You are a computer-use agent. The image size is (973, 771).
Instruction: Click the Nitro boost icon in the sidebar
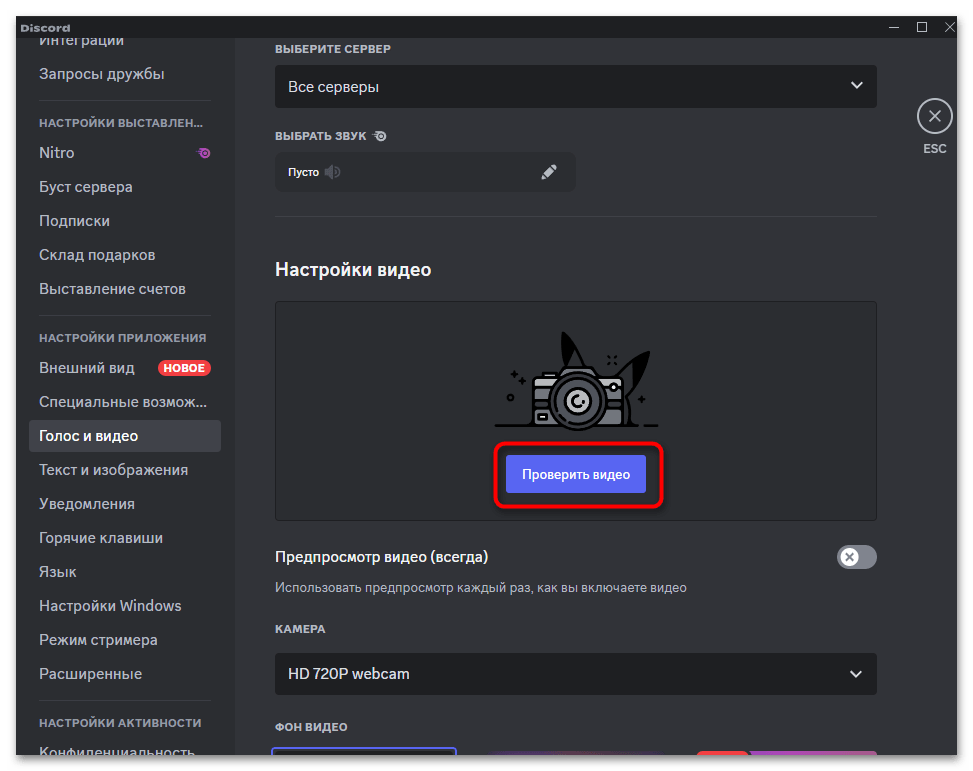point(204,152)
